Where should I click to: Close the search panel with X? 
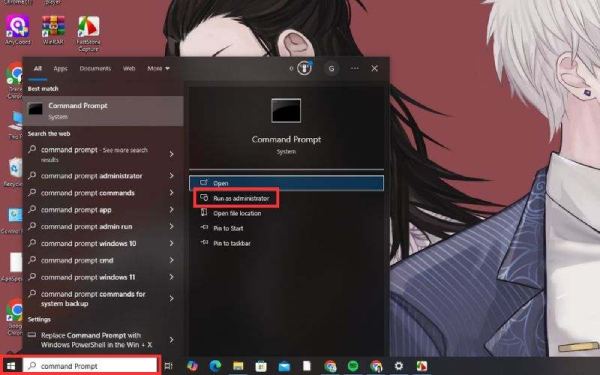[375, 68]
